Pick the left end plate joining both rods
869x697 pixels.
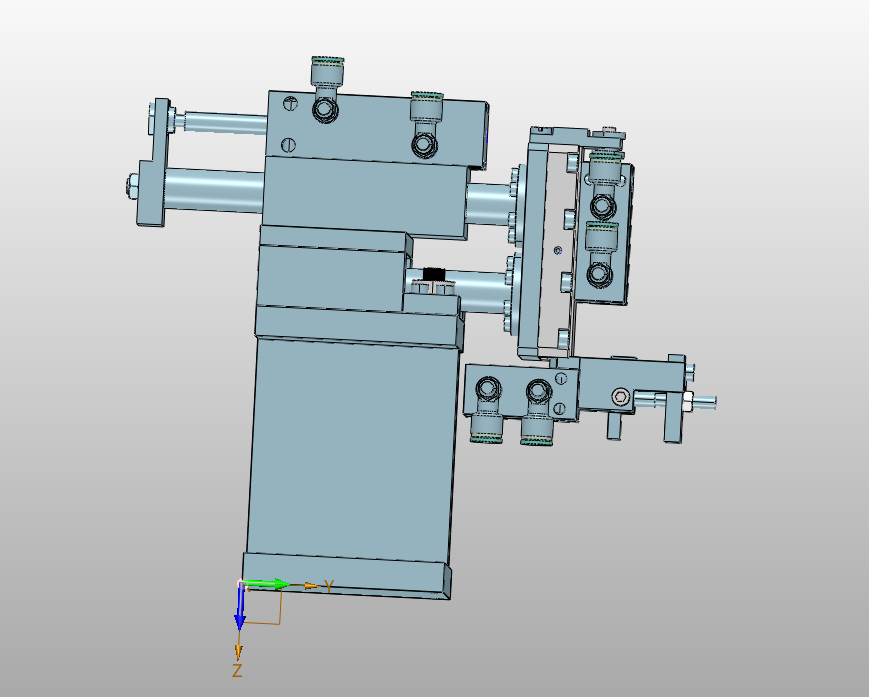[x=154, y=162]
